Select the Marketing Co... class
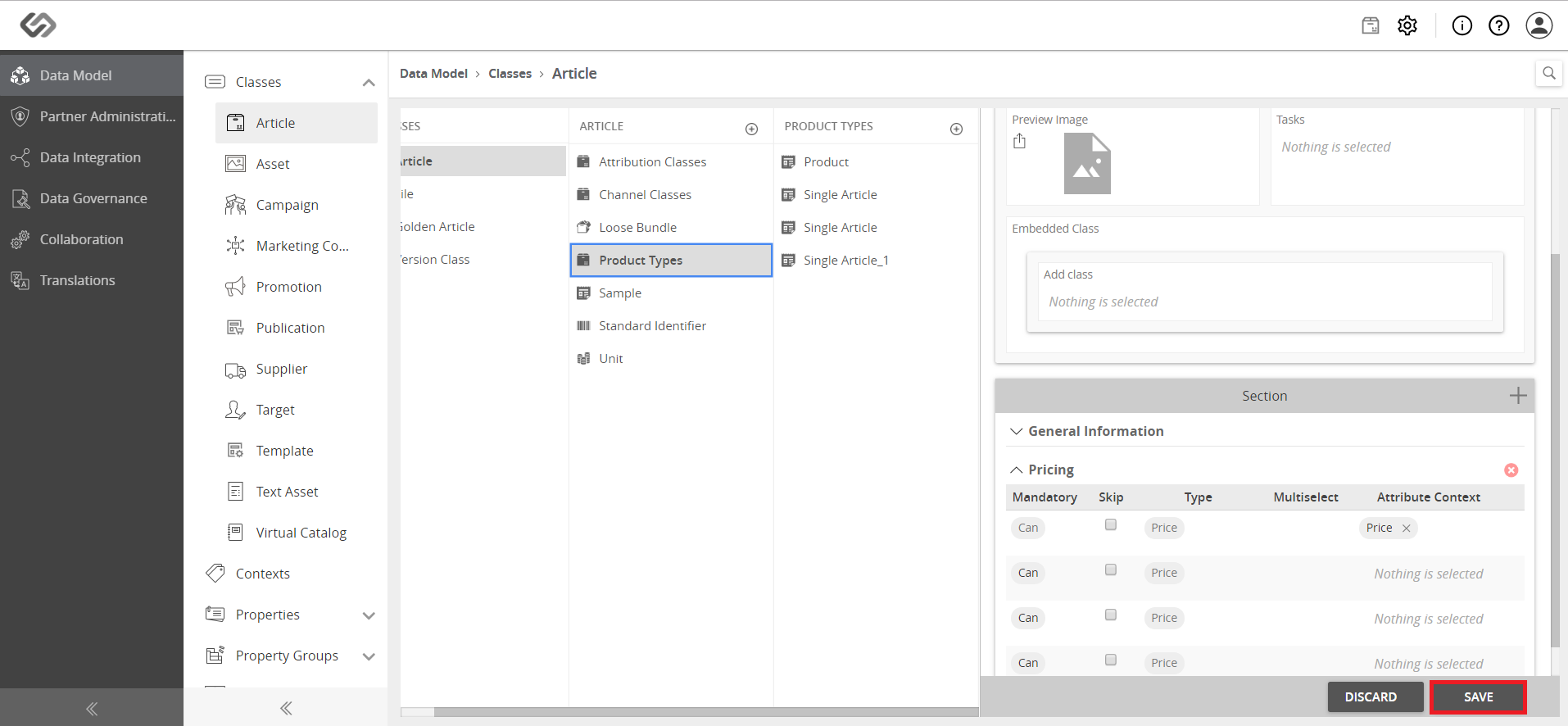 tap(297, 246)
